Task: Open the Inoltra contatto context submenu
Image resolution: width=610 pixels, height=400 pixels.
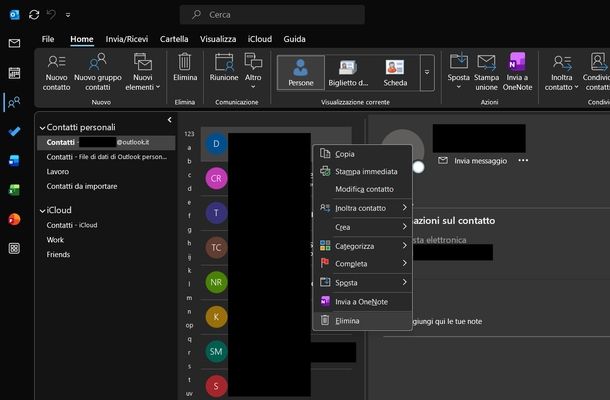Action: point(363,208)
